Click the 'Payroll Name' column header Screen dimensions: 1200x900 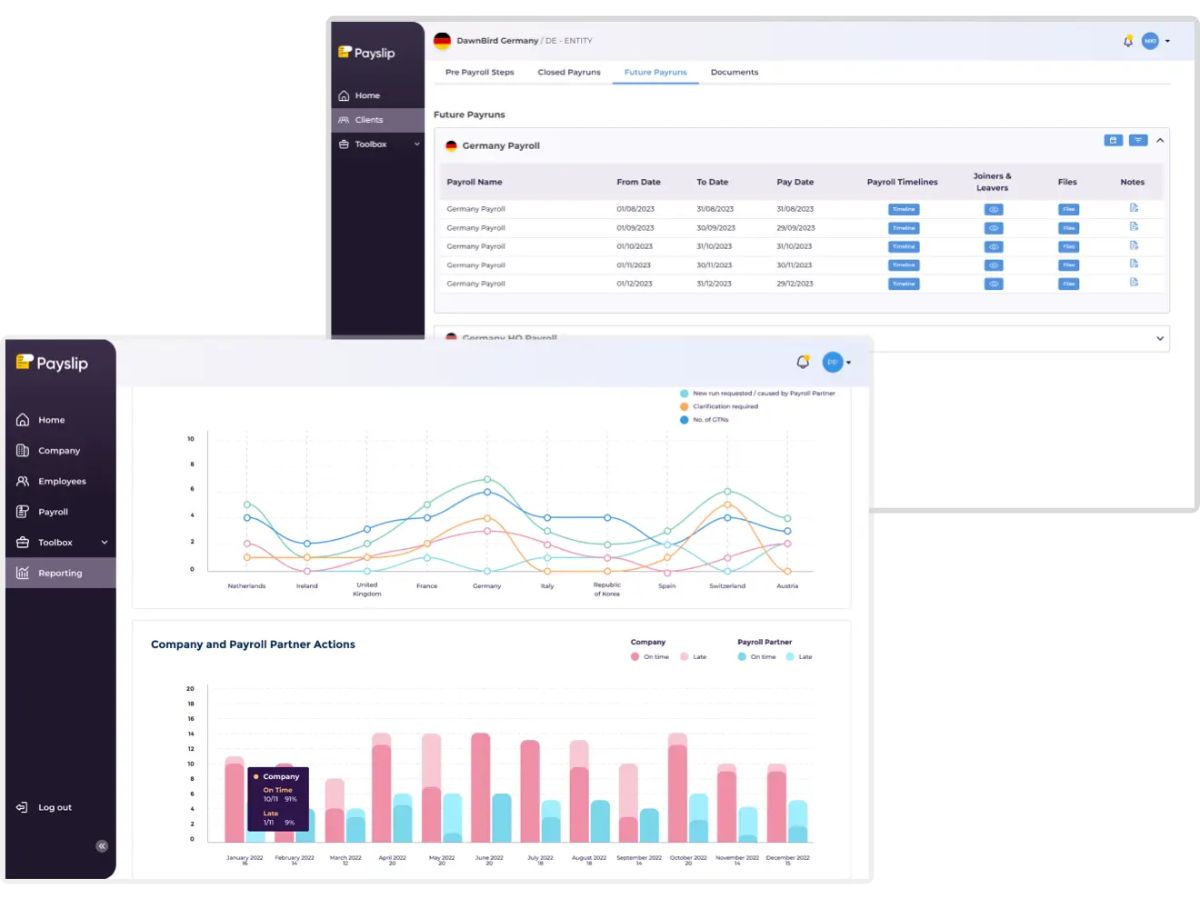click(474, 182)
